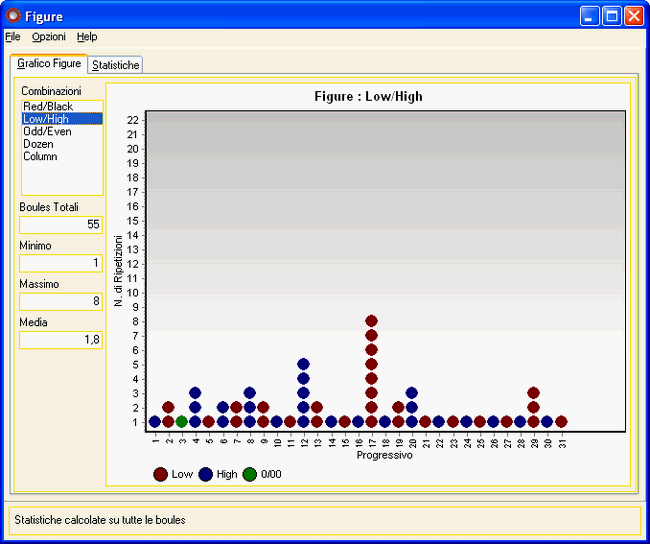Click the blue dot at progressivo 1

pyautogui.click(x=155, y=422)
